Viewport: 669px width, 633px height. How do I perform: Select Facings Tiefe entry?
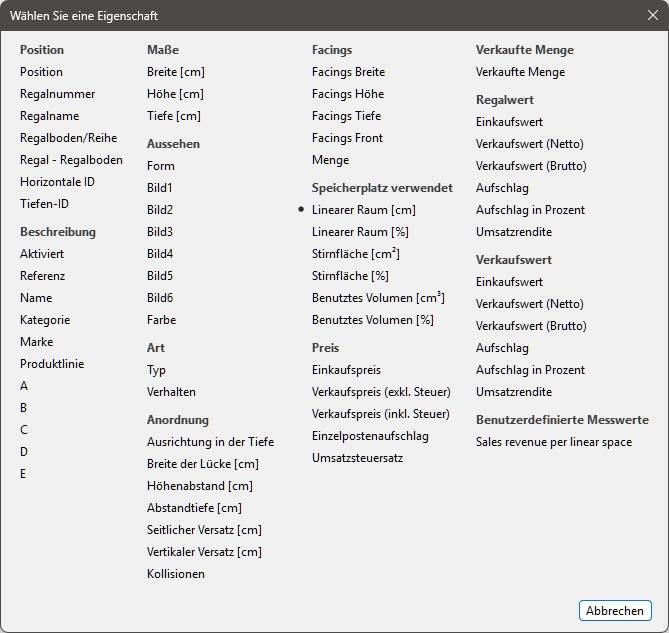tap(346, 116)
